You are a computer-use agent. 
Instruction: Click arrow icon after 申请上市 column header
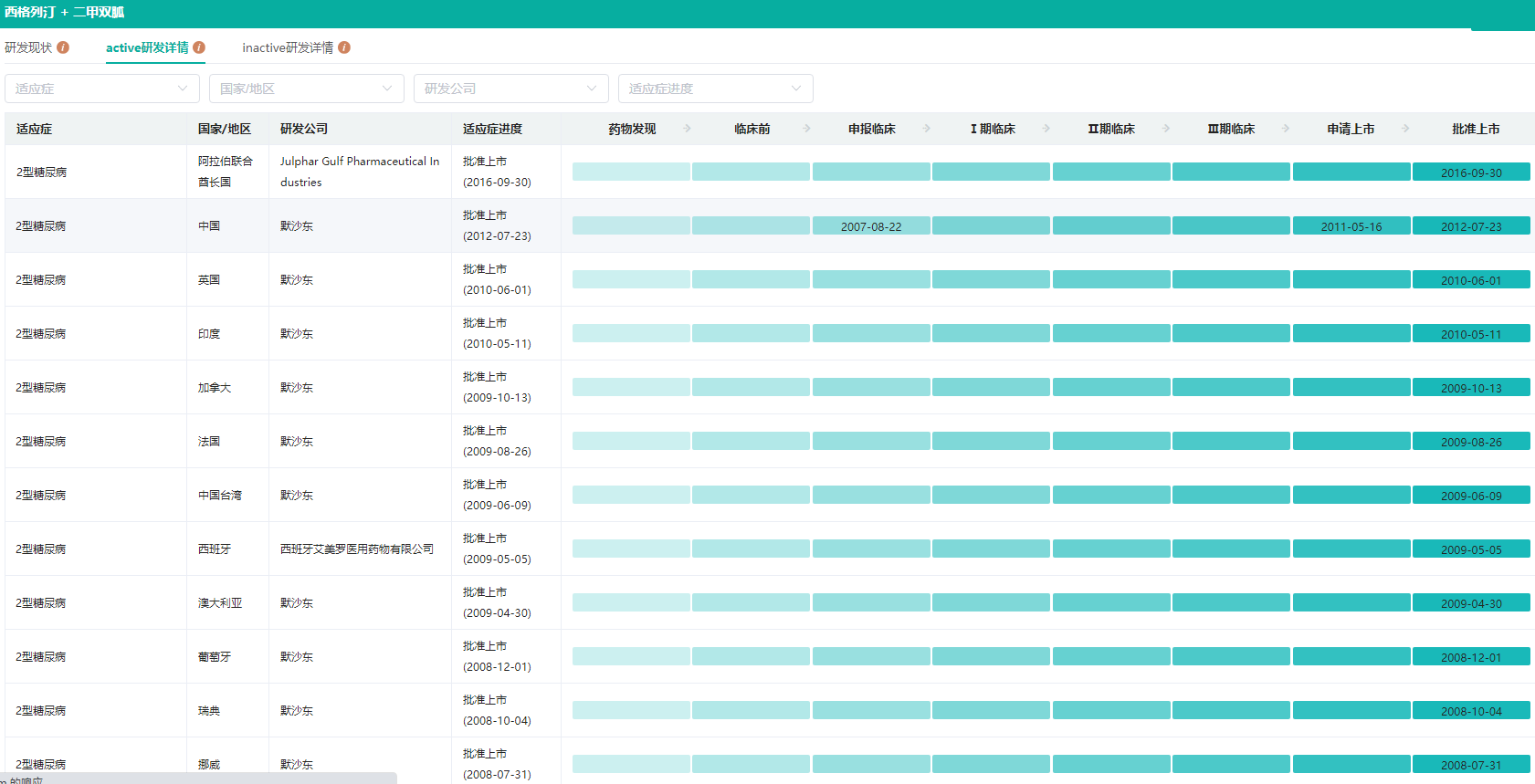[1405, 129]
